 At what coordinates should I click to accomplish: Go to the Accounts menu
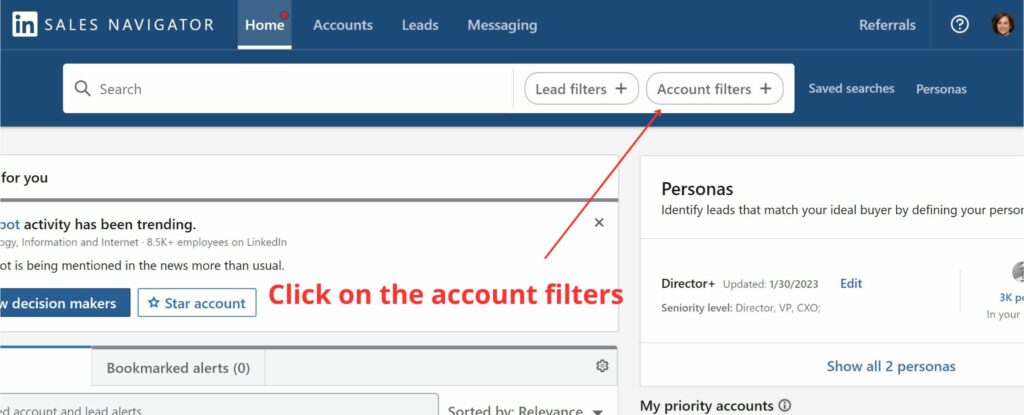tap(343, 25)
